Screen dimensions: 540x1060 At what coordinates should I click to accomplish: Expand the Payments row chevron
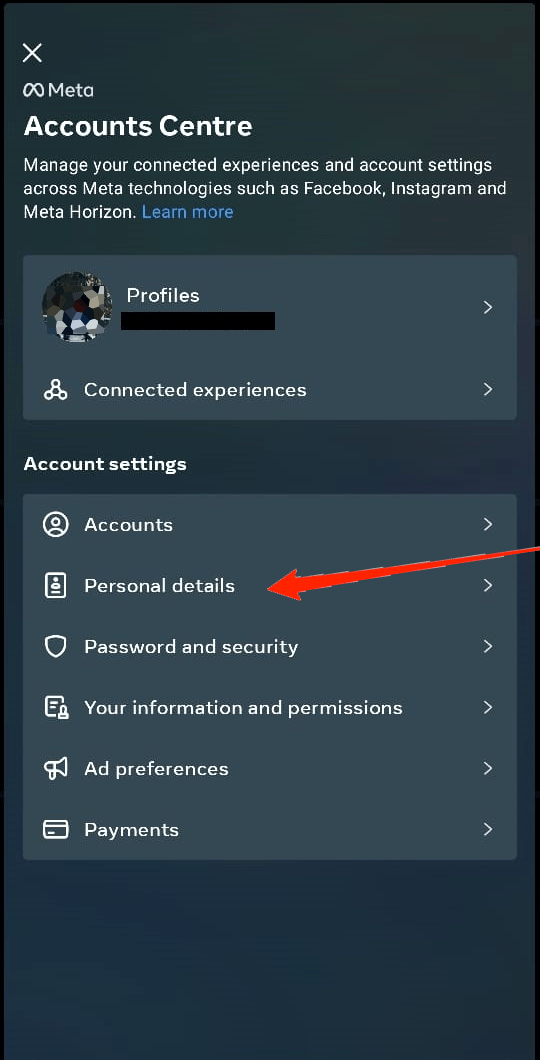[488, 829]
